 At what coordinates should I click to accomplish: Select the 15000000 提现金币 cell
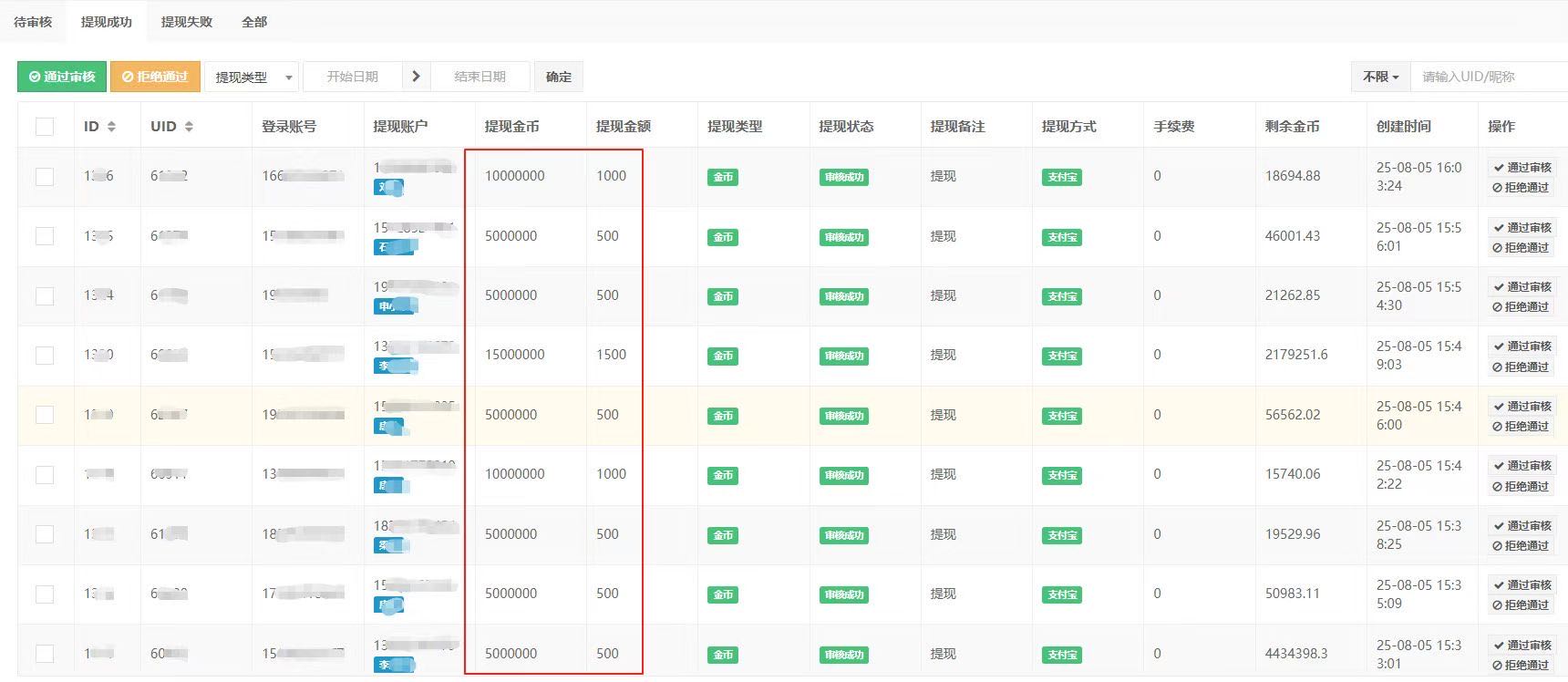(x=515, y=355)
